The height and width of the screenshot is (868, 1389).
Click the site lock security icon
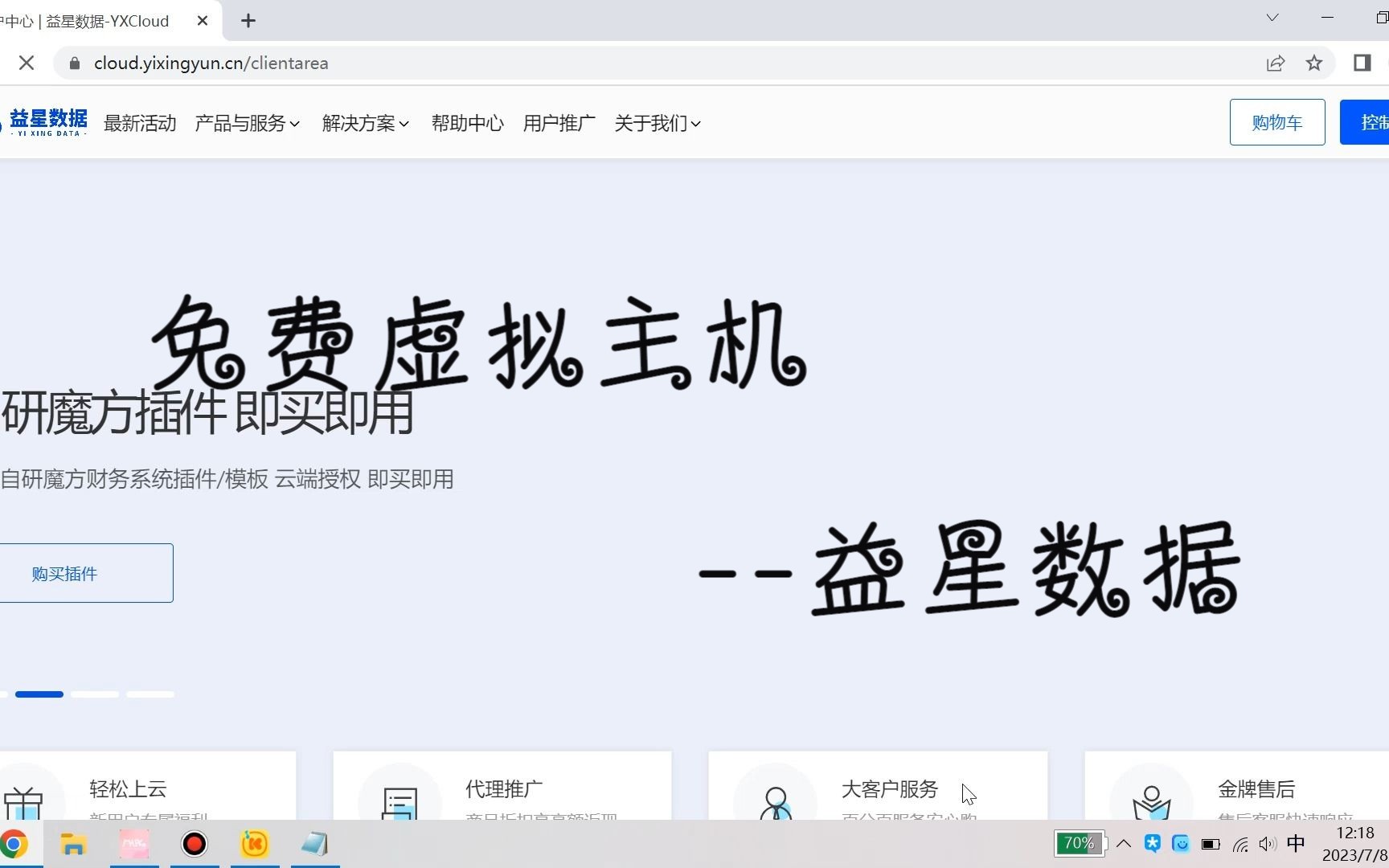[75, 63]
